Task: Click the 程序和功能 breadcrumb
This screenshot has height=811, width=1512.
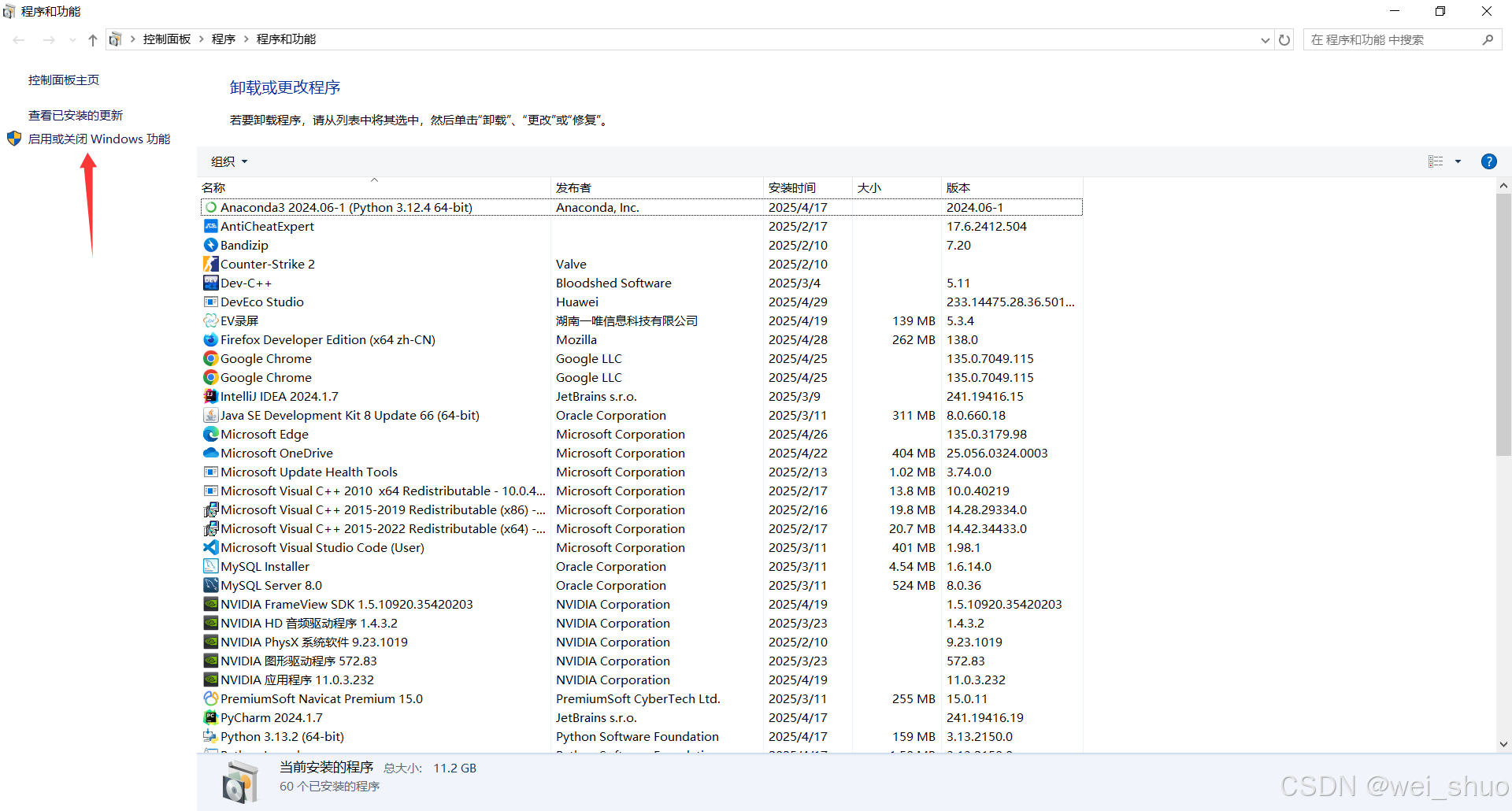Action: (286, 39)
